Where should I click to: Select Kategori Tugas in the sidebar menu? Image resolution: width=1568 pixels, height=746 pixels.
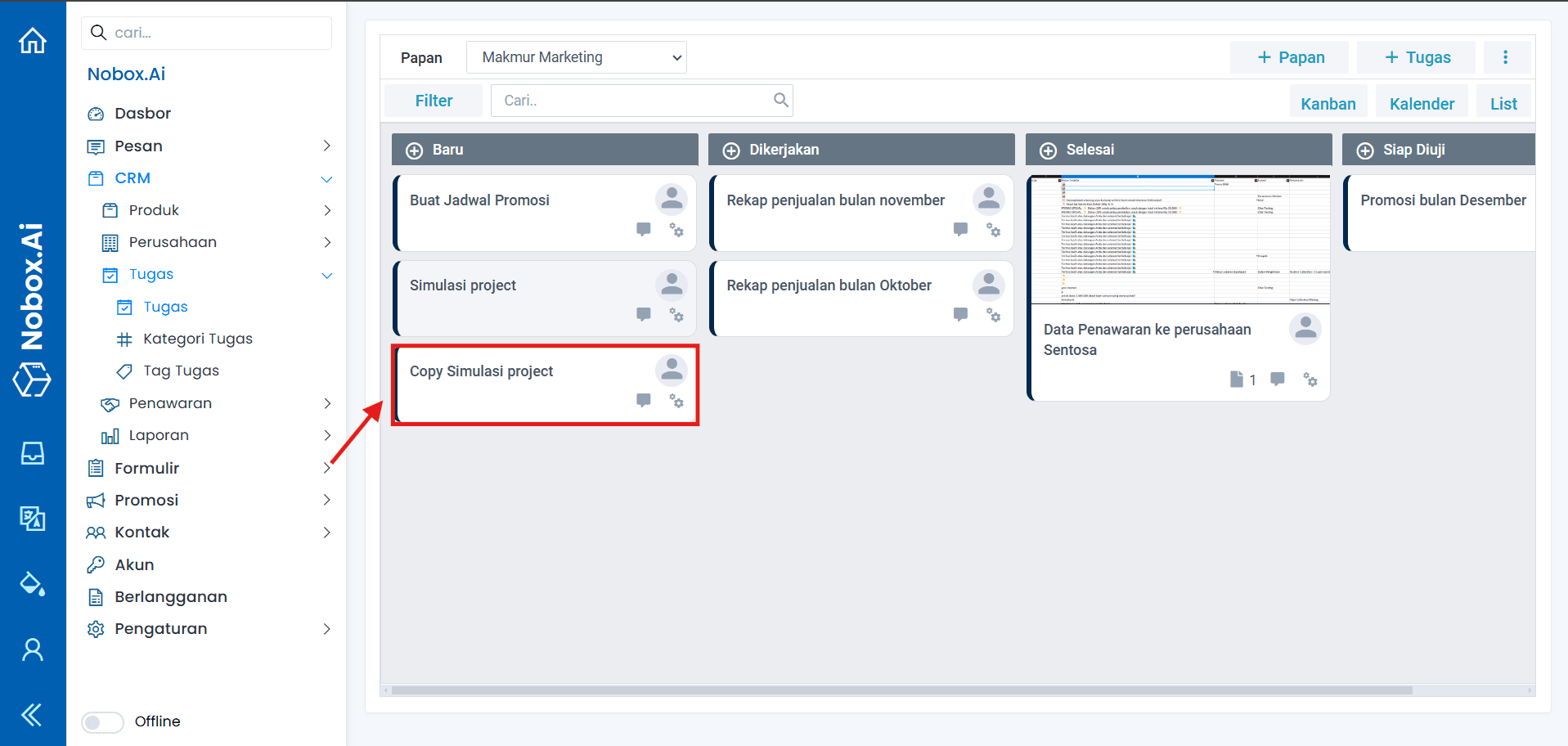(x=198, y=338)
